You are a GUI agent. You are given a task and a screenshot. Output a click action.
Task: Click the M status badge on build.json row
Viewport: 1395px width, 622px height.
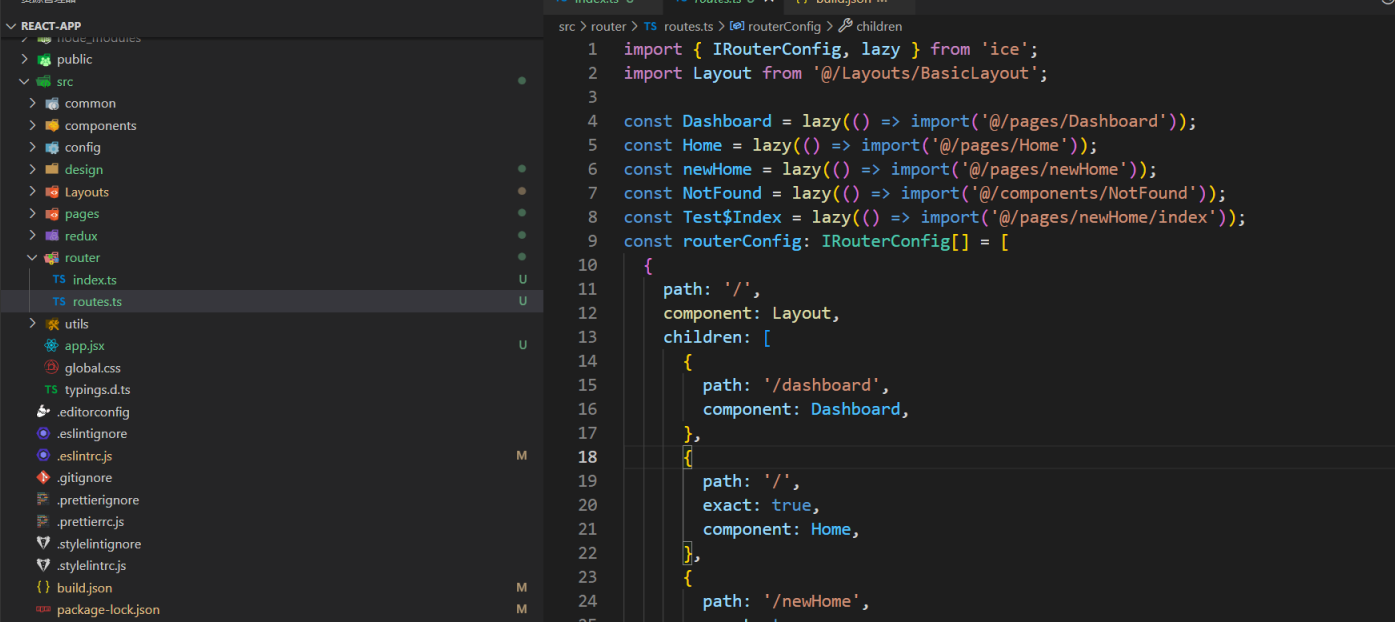[x=522, y=588]
